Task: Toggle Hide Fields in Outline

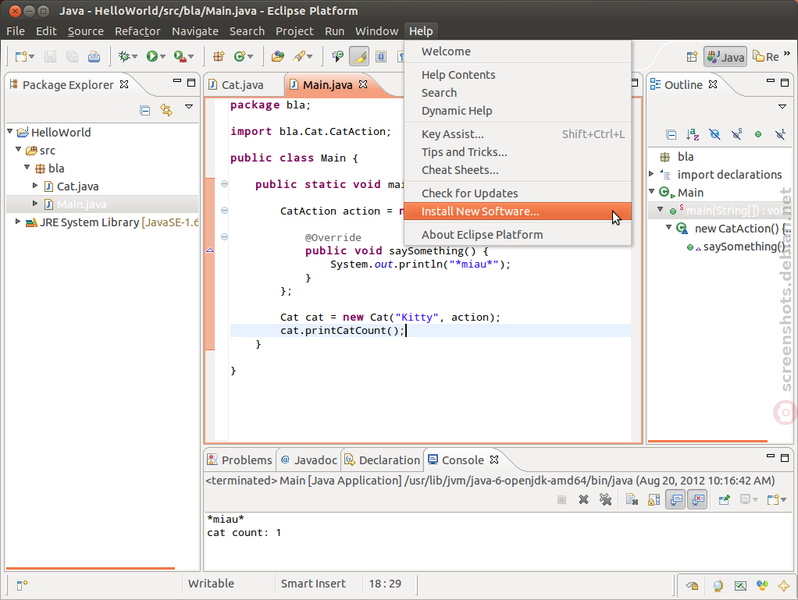Action: pyautogui.click(x=715, y=134)
